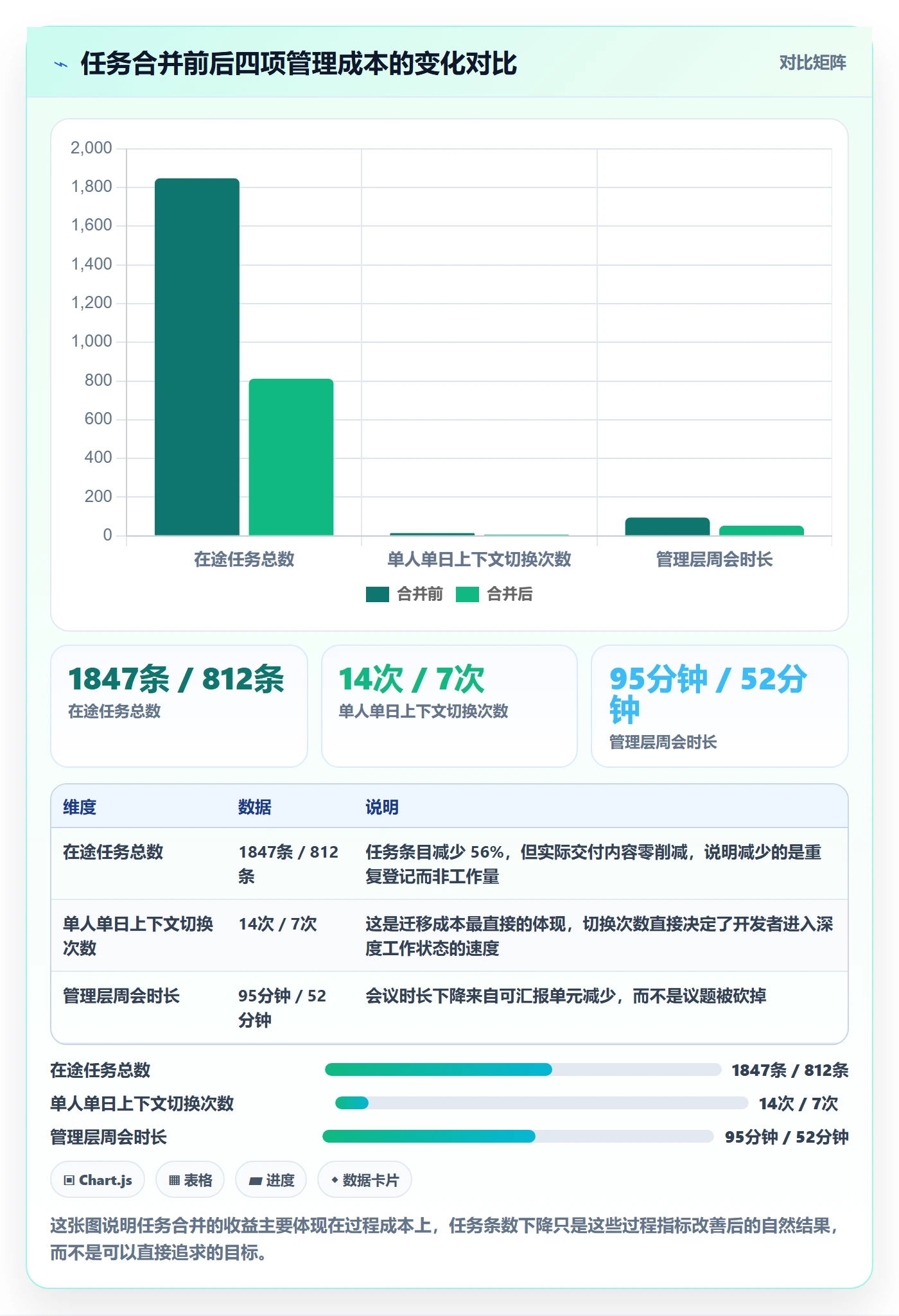
Task: Click the description starting 会议时长下降来自
Action: click(x=566, y=996)
